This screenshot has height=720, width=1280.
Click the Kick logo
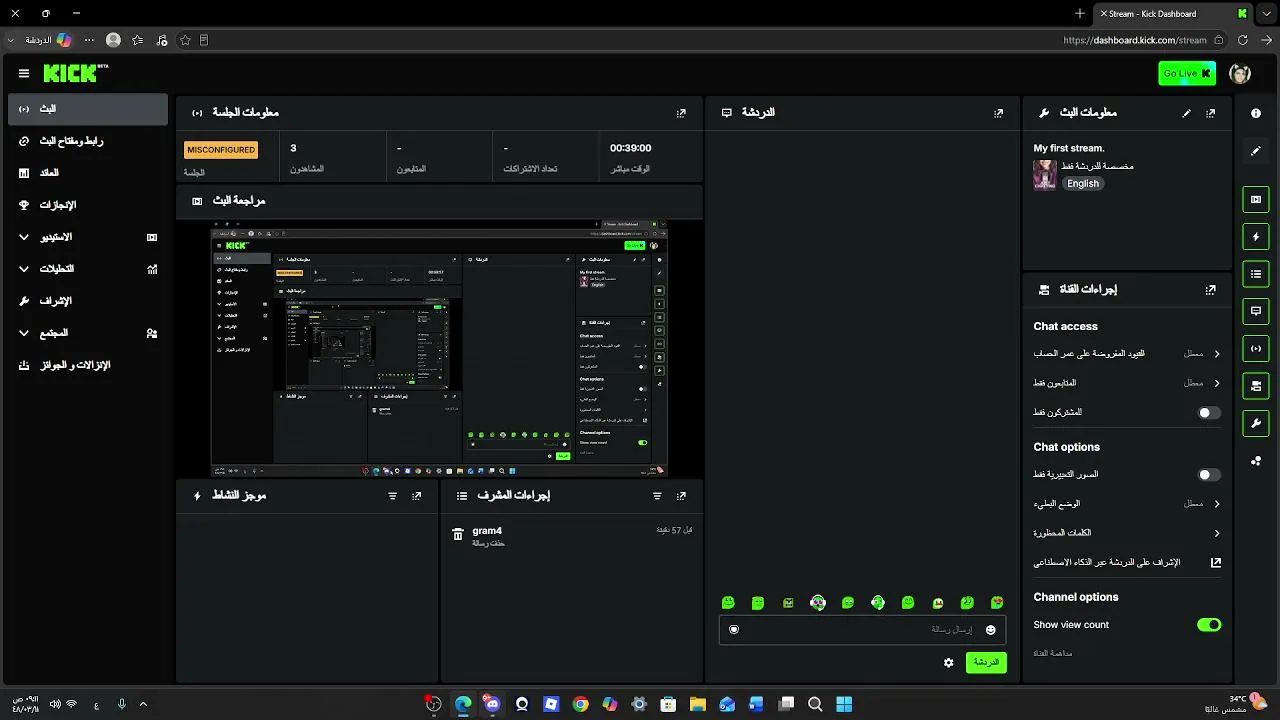click(x=76, y=73)
